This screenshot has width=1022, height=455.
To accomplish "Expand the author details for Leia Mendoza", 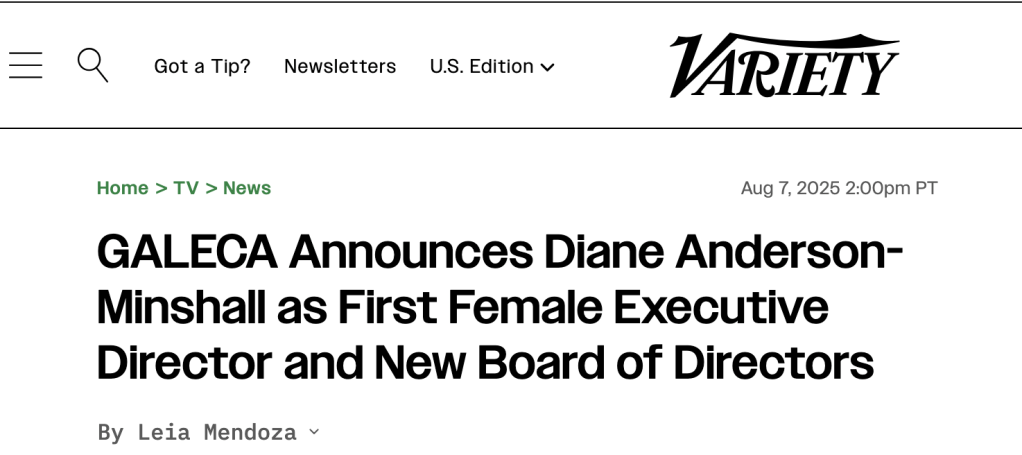I will pos(217,432).
